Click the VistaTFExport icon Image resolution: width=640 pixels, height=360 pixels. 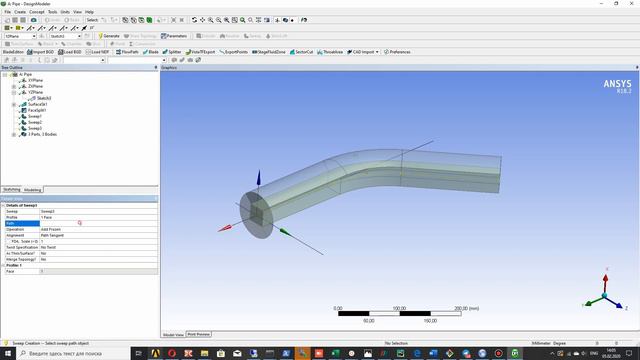[200, 52]
